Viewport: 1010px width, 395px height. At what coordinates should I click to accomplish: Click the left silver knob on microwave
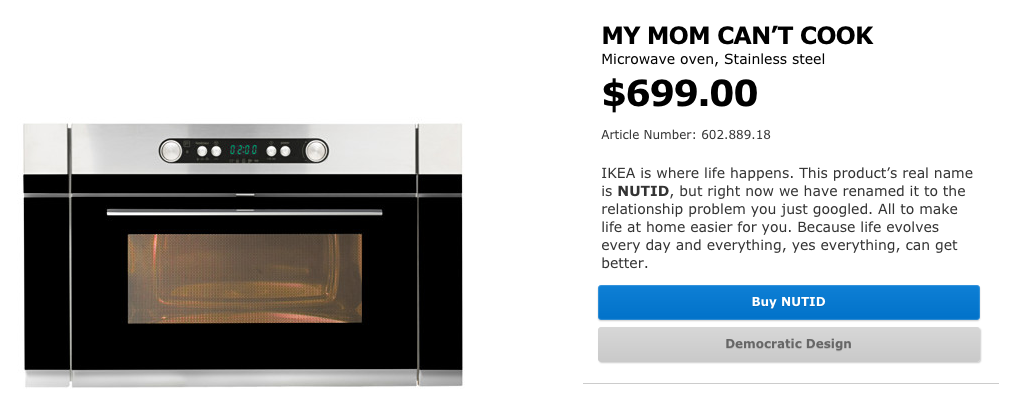[x=171, y=151]
